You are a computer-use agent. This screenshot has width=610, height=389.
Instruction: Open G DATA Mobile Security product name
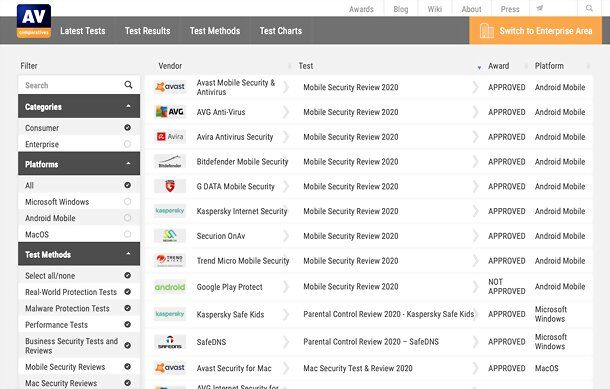[236, 186]
